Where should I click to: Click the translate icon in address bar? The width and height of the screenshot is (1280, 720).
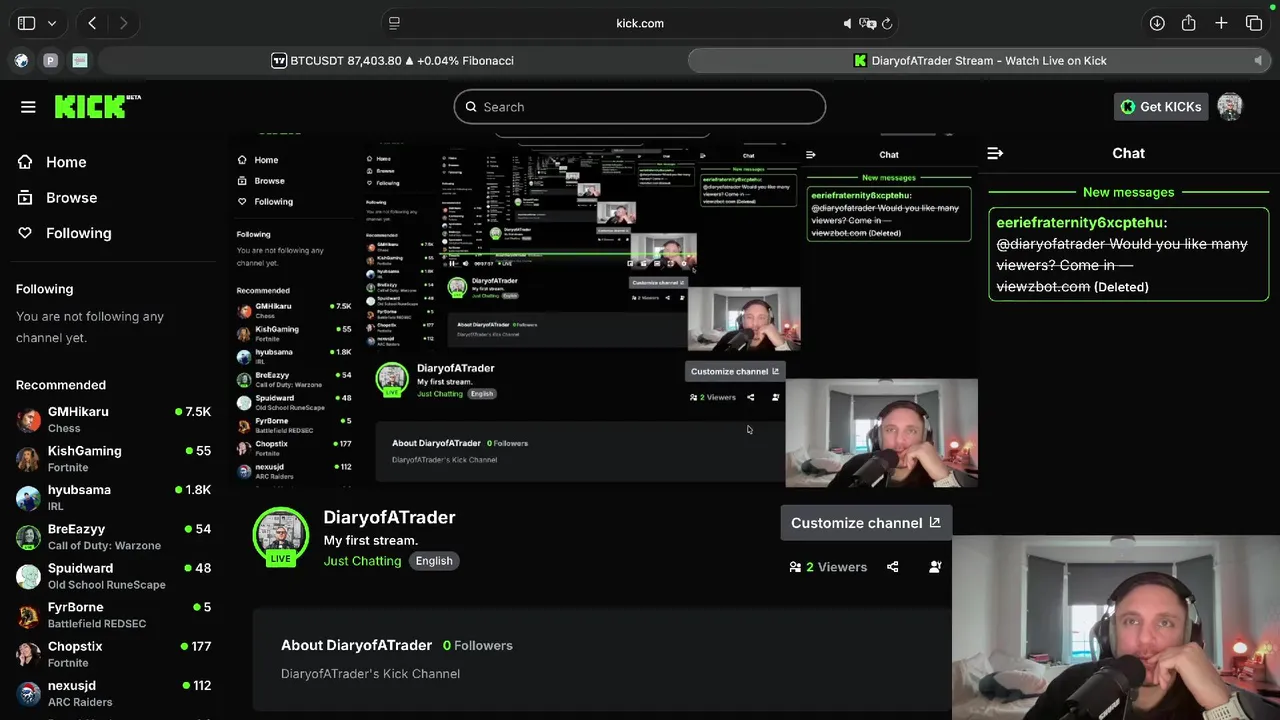[867, 23]
